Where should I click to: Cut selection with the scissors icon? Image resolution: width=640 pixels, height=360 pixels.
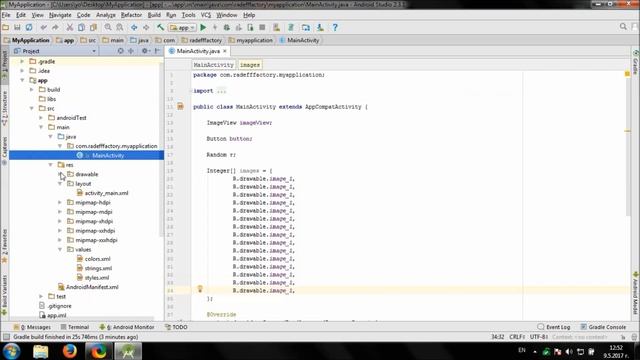[x=70, y=27]
